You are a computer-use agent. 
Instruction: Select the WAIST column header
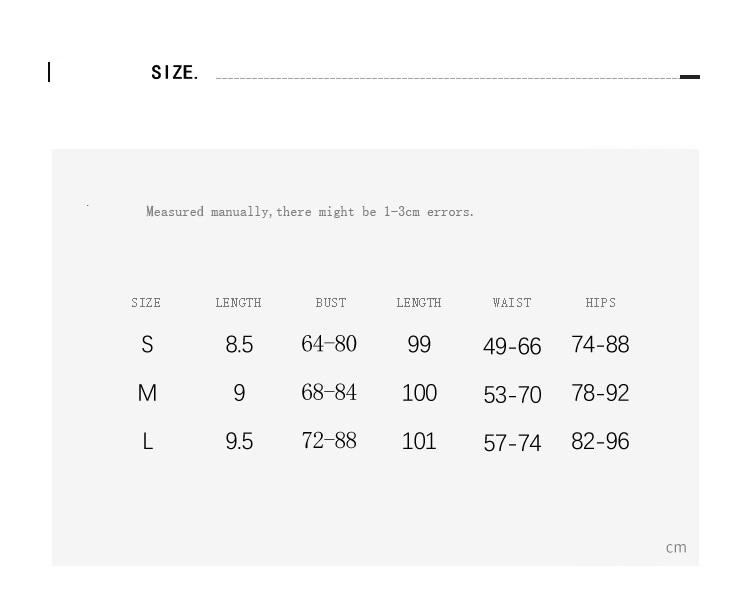click(x=512, y=303)
